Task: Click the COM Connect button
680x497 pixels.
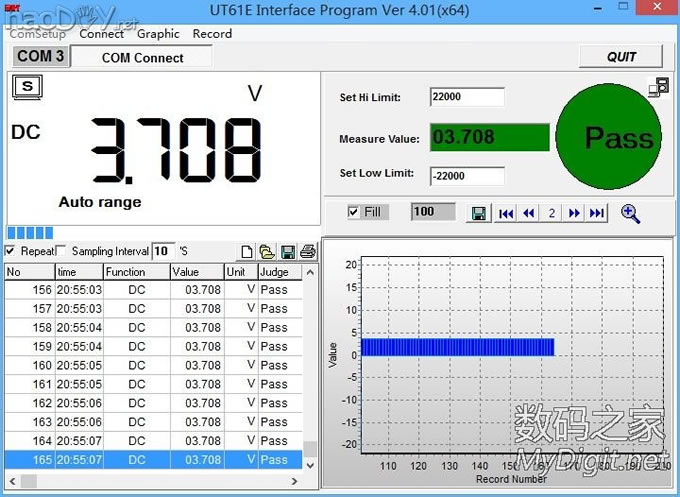Action: click(143, 57)
